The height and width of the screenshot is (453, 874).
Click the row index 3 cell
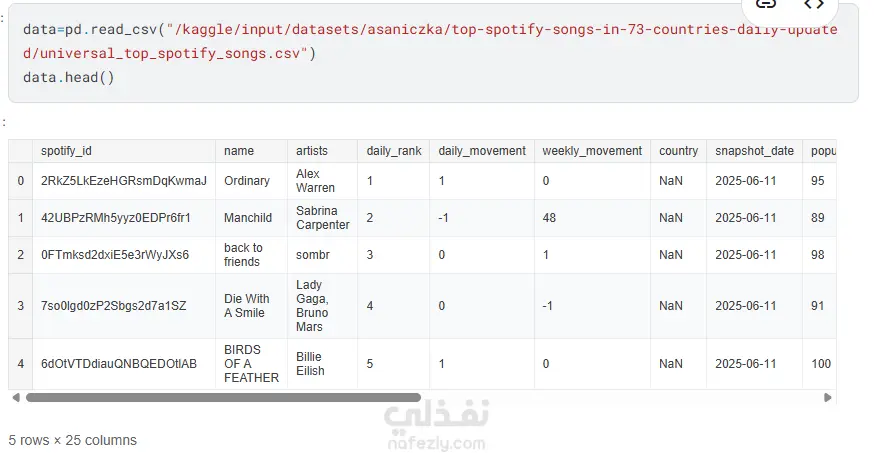coord(20,306)
